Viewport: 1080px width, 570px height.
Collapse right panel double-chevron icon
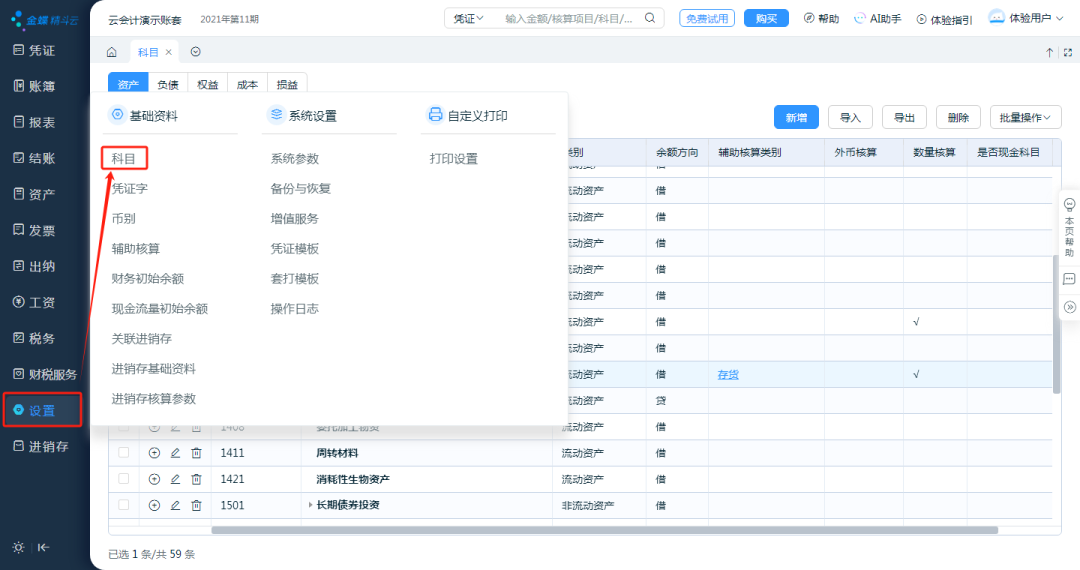pos(1069,307)
